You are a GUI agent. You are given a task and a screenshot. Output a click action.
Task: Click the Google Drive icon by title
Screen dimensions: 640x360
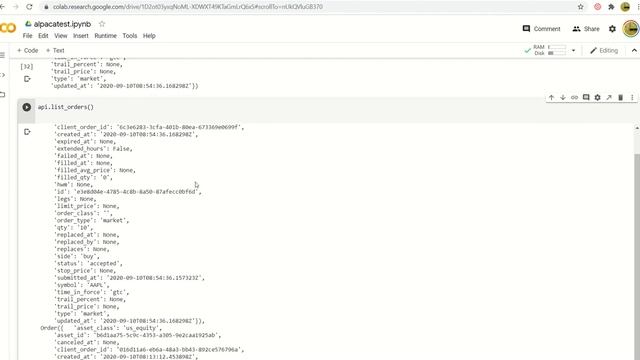(28, 24)
